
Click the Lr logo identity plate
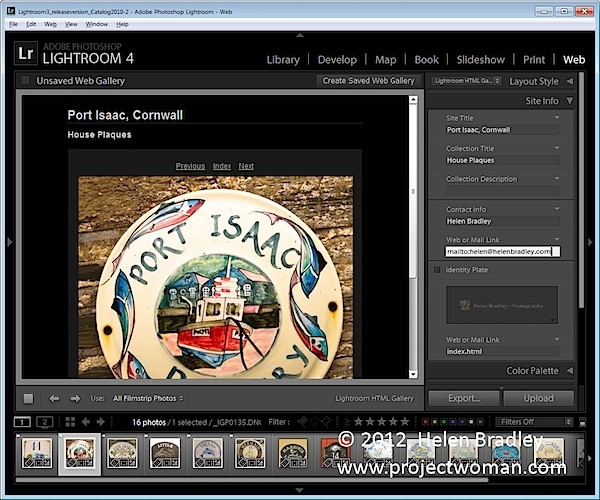coord(26,53)
